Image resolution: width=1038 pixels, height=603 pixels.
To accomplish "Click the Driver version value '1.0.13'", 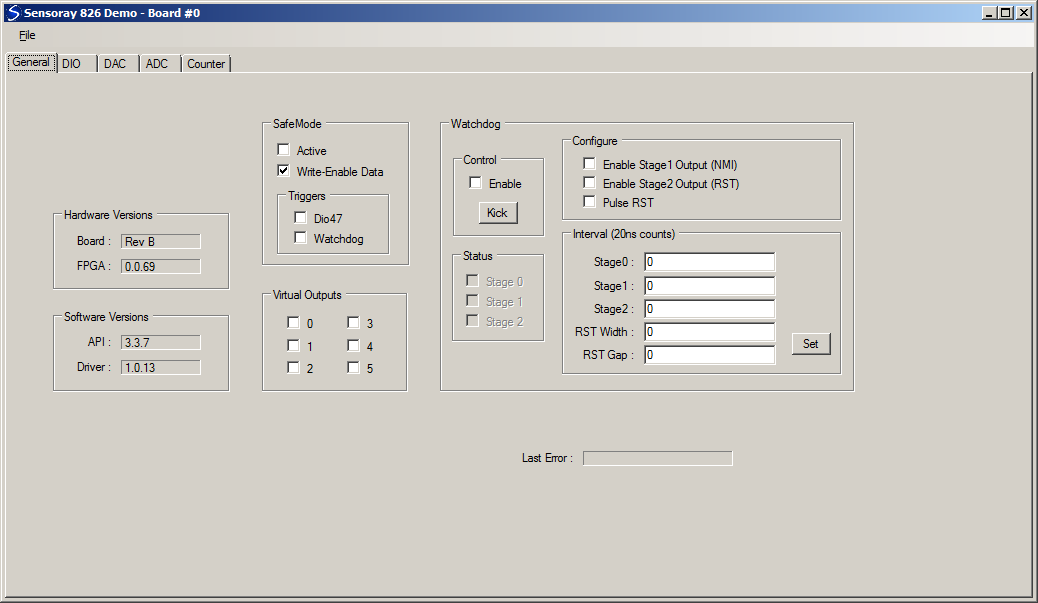I will 161,367.
